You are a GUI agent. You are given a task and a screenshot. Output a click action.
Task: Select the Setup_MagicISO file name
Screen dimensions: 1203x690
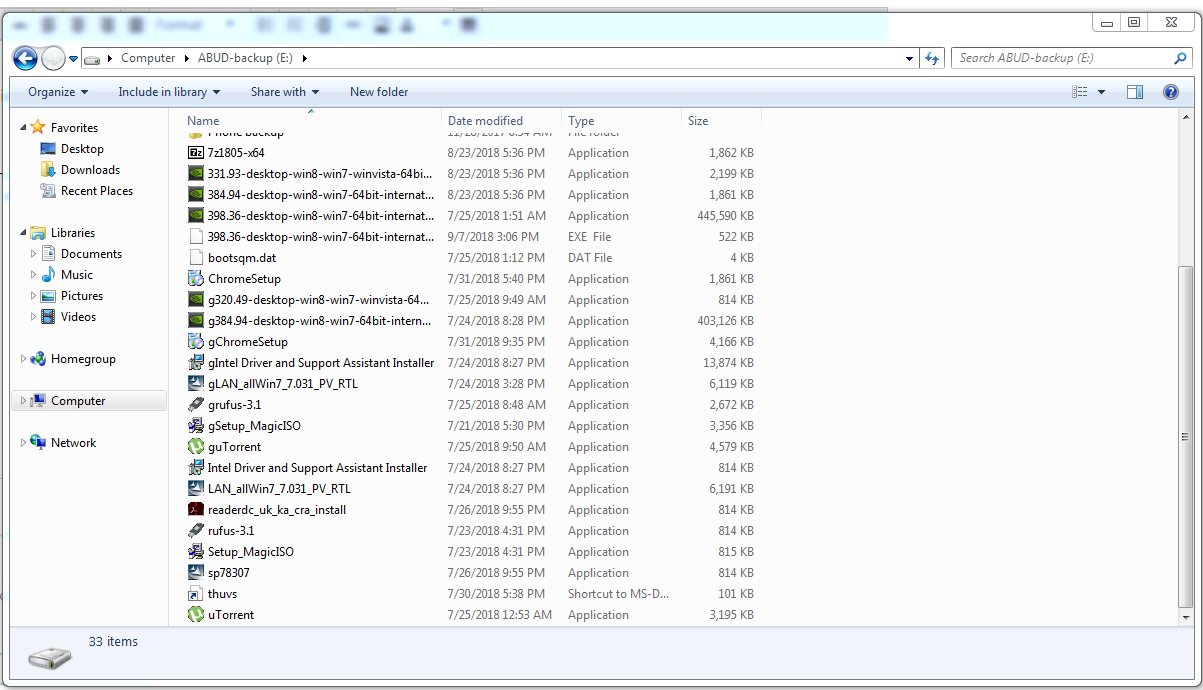coord(251,552)
